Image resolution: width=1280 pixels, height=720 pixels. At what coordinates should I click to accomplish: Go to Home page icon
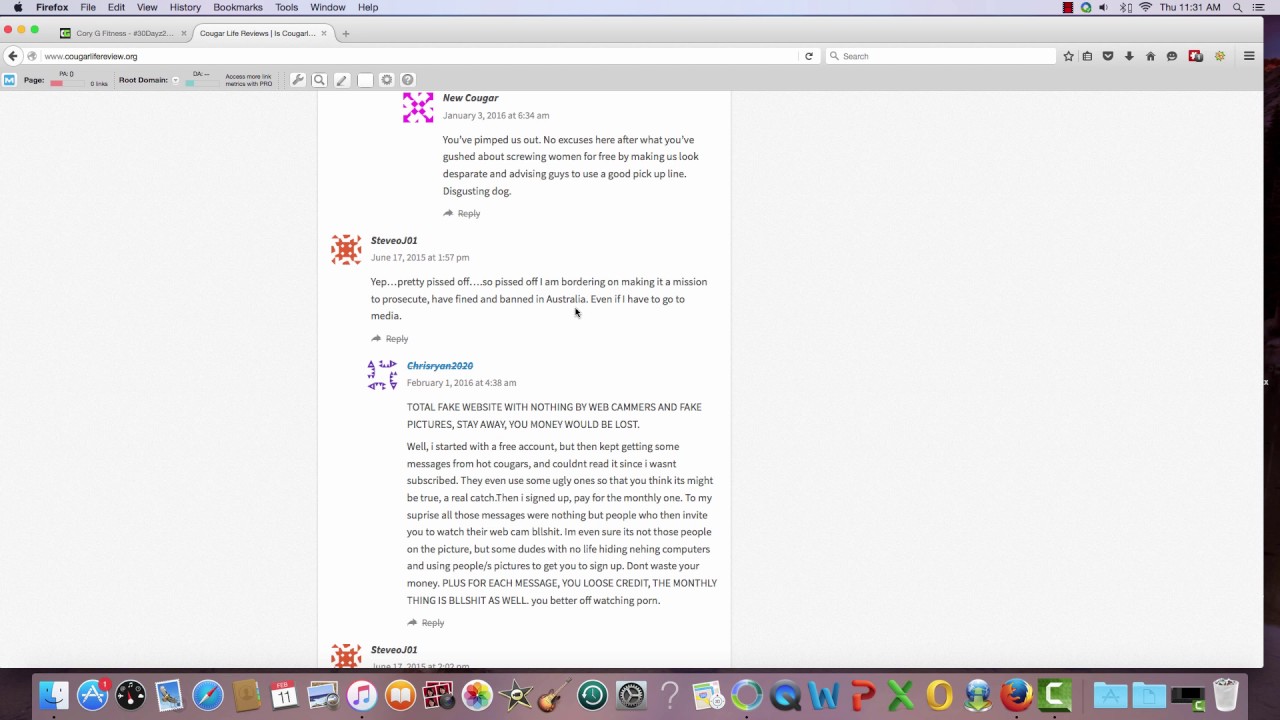point(1150,56)
